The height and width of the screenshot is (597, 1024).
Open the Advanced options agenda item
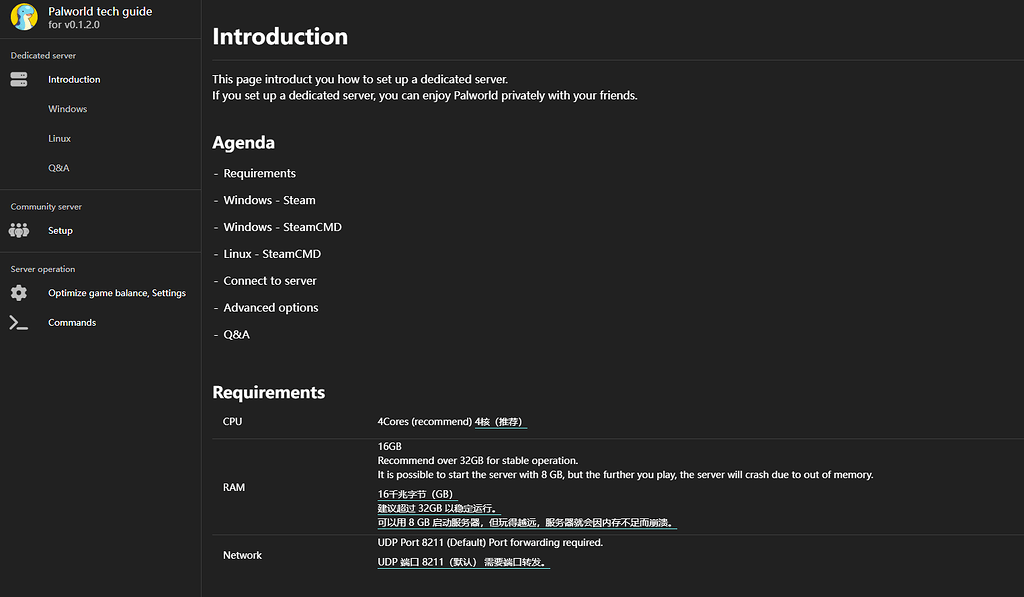coord(270,308)
